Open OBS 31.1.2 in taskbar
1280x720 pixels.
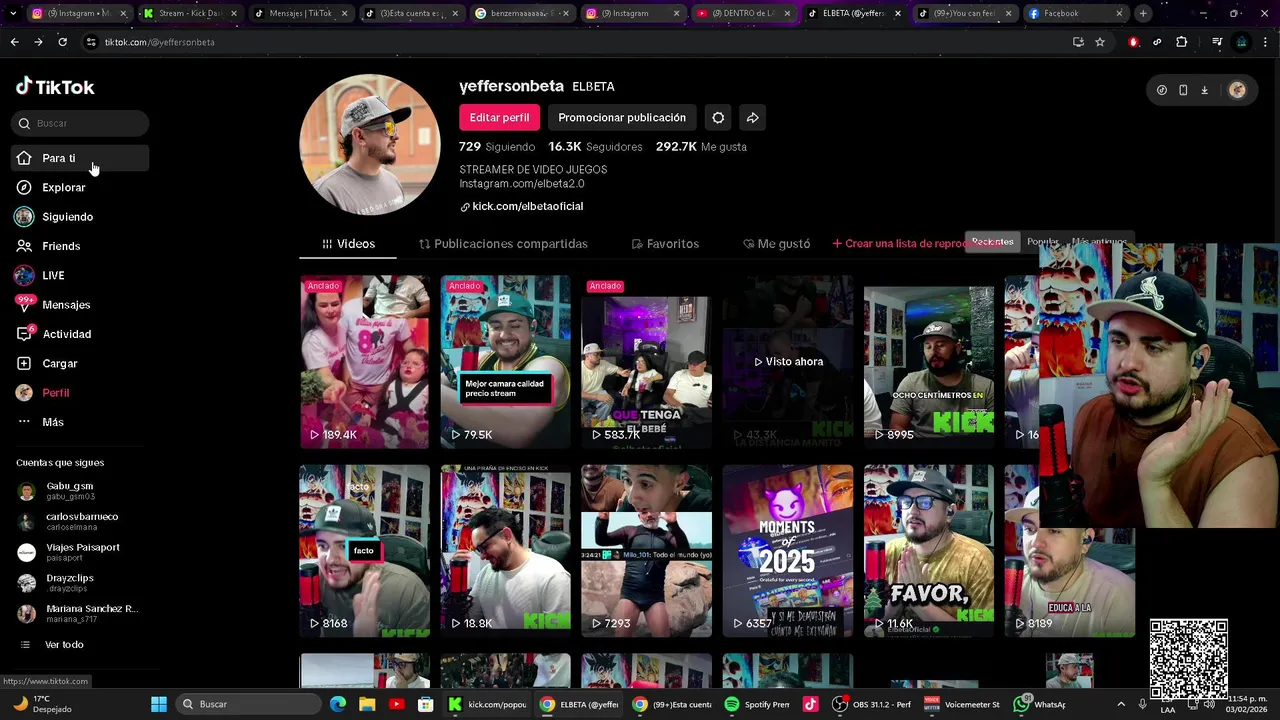[x=870, y=704]
